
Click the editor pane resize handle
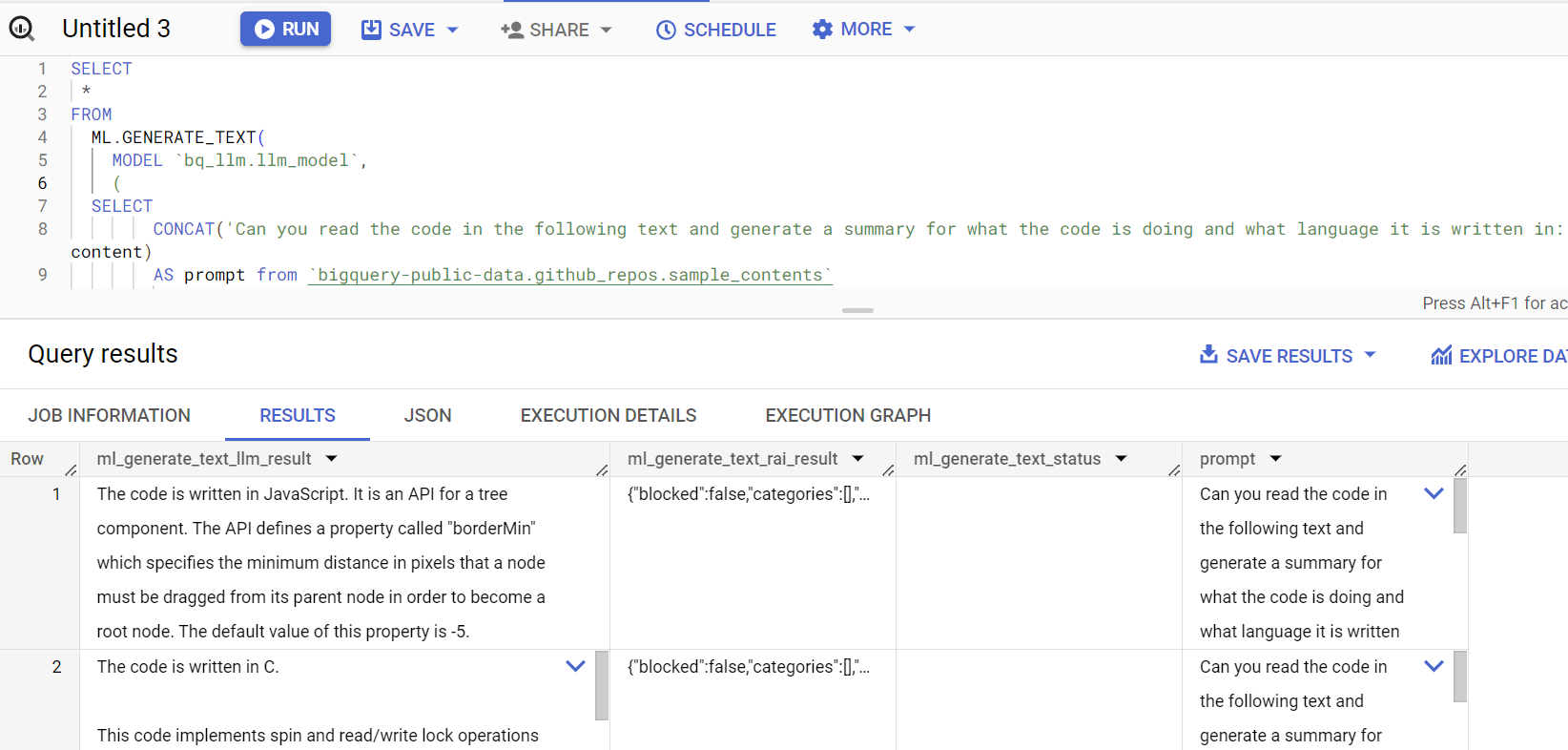(x=857, y=310)
